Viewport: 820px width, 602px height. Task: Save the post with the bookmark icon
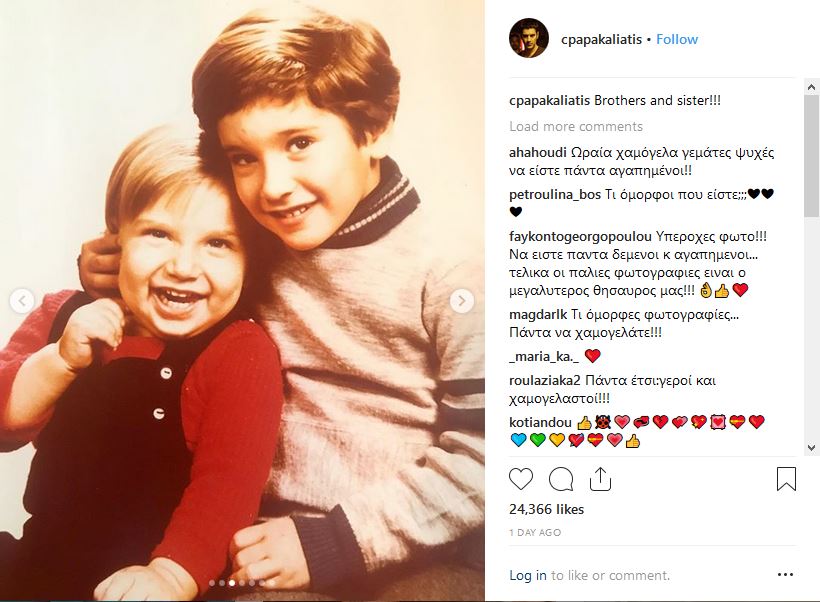coord(786,479)
